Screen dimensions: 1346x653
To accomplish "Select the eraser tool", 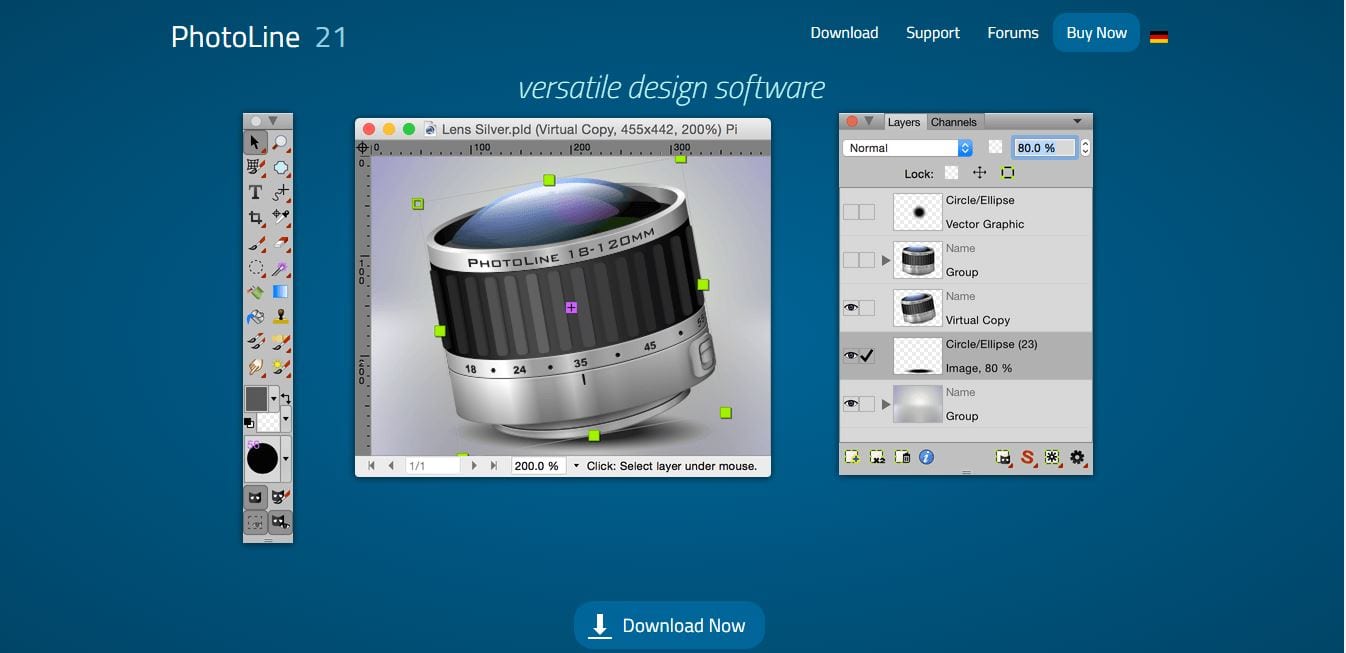I will click(281, 243).
